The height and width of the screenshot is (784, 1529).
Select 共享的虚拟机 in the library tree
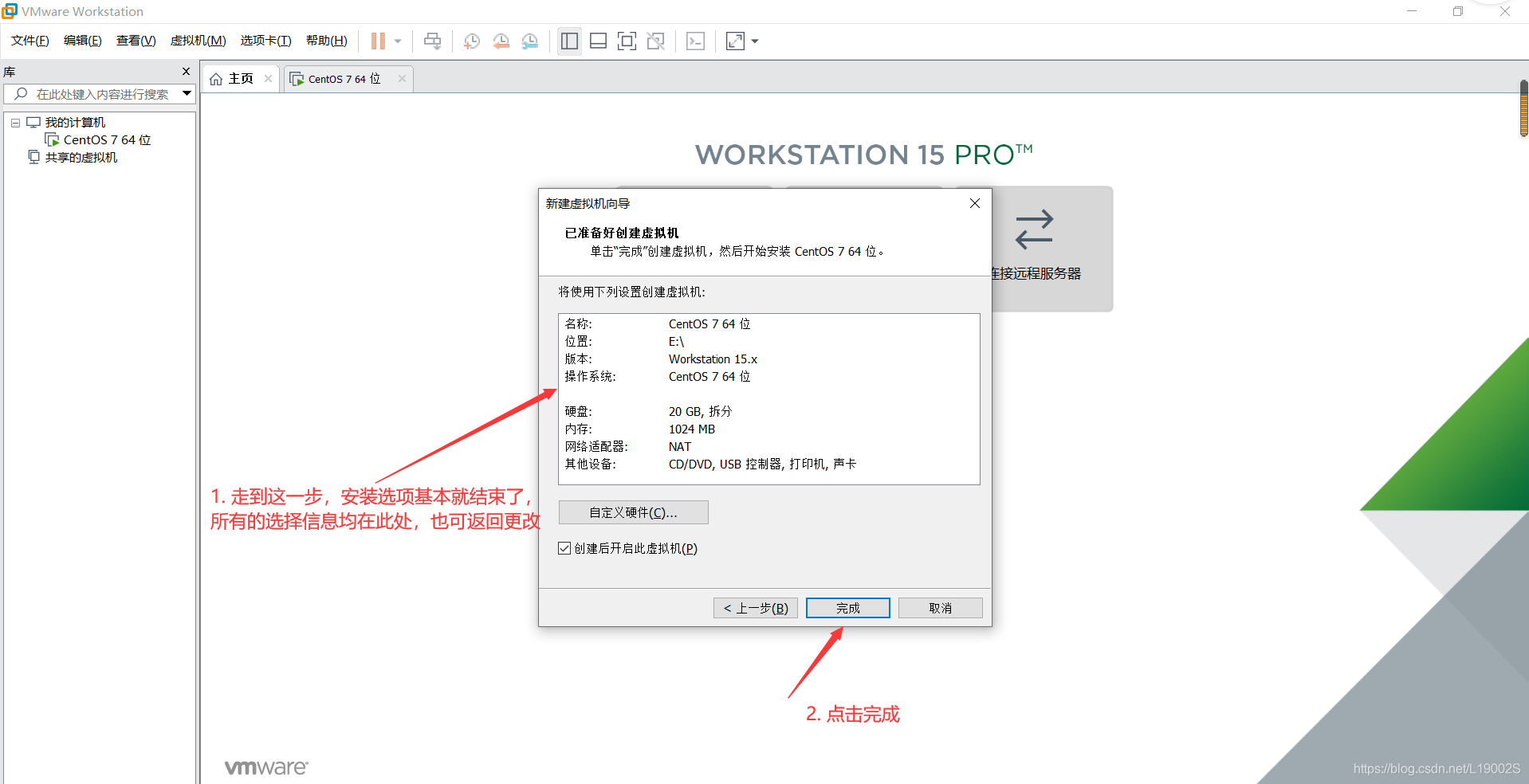tap(81, 158)
